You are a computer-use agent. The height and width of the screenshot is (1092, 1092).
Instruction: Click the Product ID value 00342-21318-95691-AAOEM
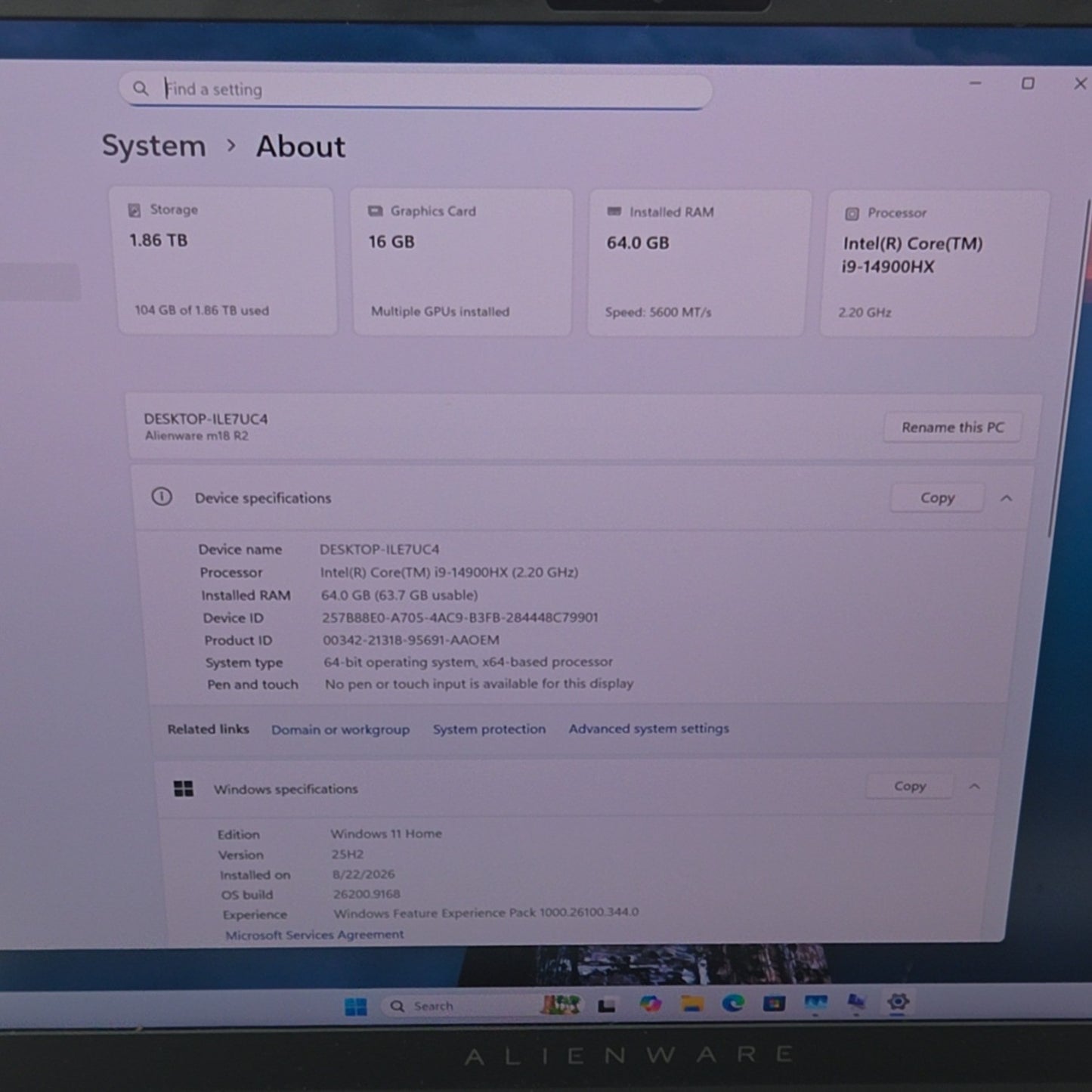pyautogui.click(x=411, y=640)
